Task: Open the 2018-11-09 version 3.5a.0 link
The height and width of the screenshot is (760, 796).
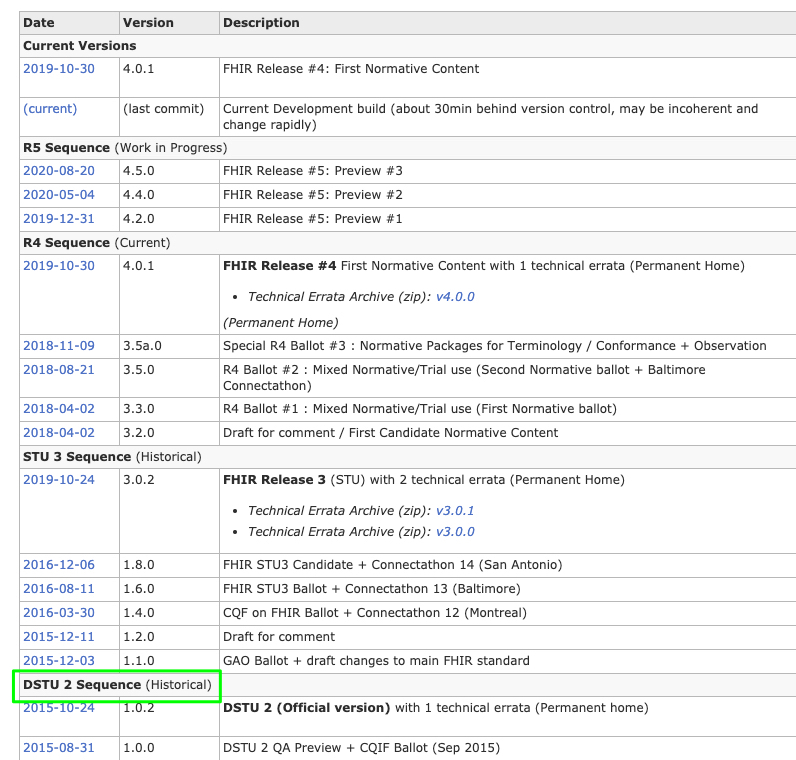Action: pos(59,346)
